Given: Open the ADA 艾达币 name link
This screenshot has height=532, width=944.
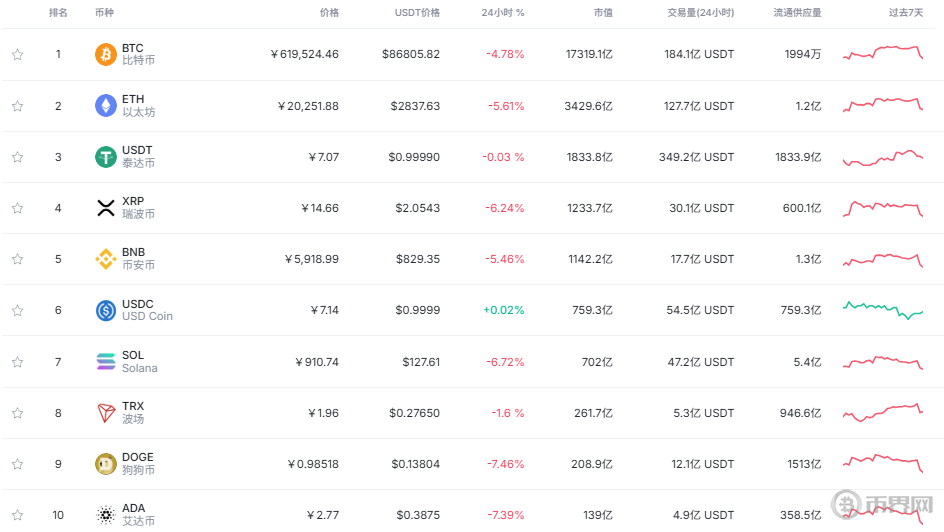Looking at the screenshot, I should [x=138, y=515].
